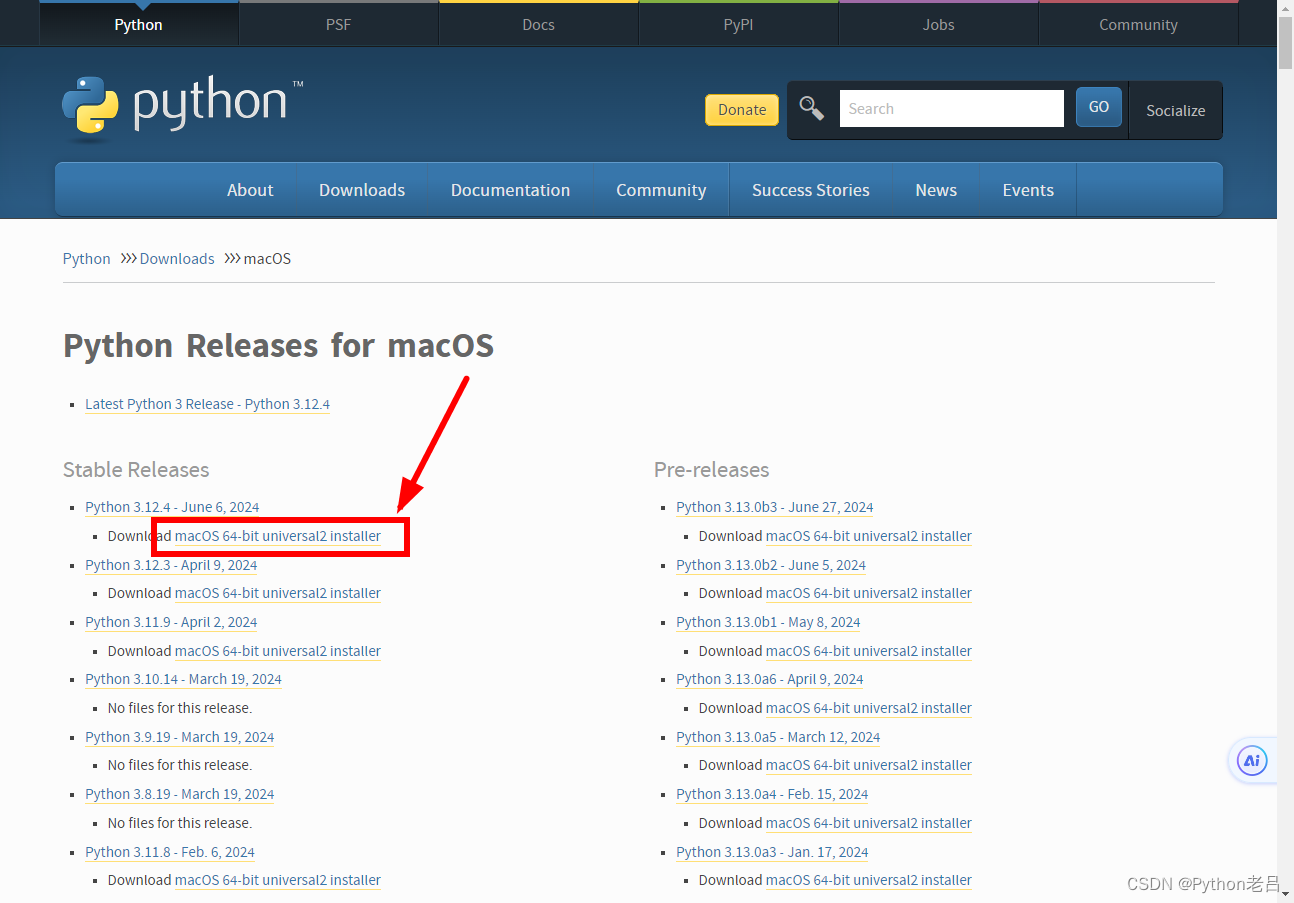The width and height of the screenshot is (1294, 903).
Task: Switch to the Docs top tab
Action: (x=538, y=24)
